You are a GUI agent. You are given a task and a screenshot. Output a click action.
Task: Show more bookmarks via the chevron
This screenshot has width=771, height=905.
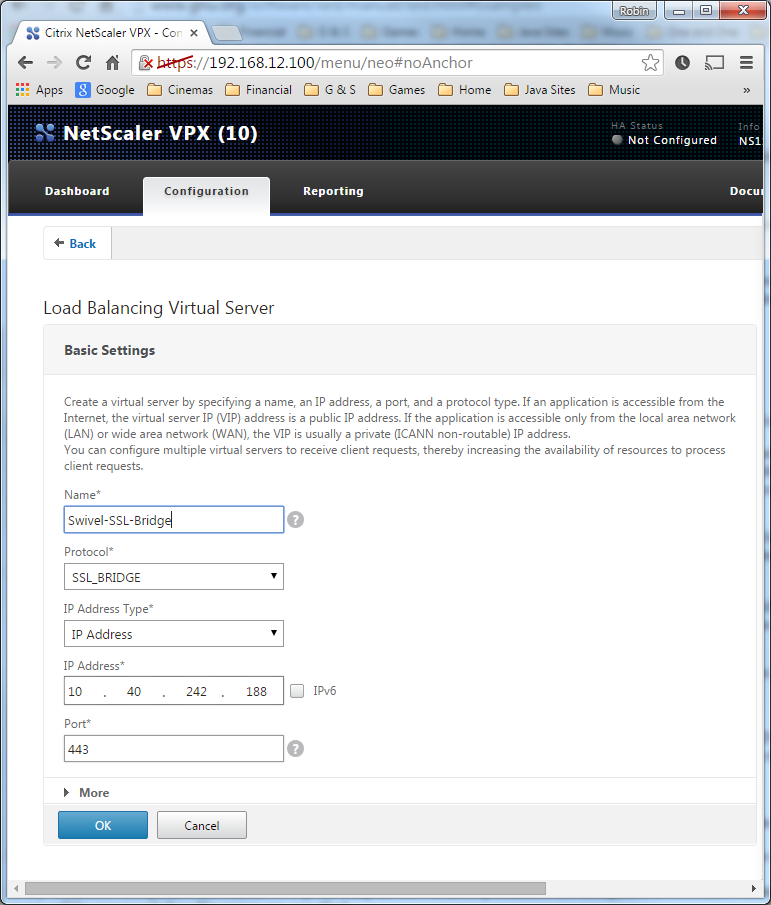click(x=747, y=91)
